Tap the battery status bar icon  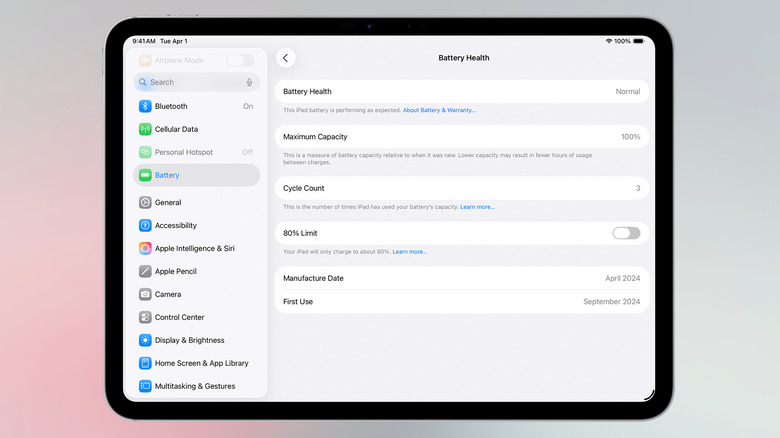[x=638, y=41]
